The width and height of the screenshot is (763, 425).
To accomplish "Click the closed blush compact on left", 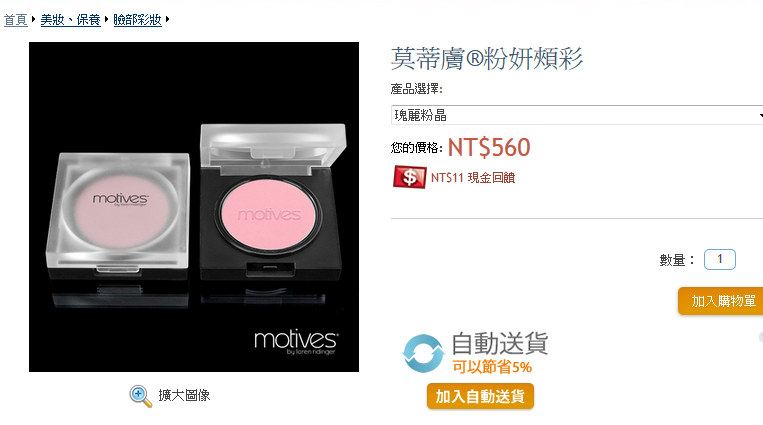I will pyautogui.click(x=118, y=214).
